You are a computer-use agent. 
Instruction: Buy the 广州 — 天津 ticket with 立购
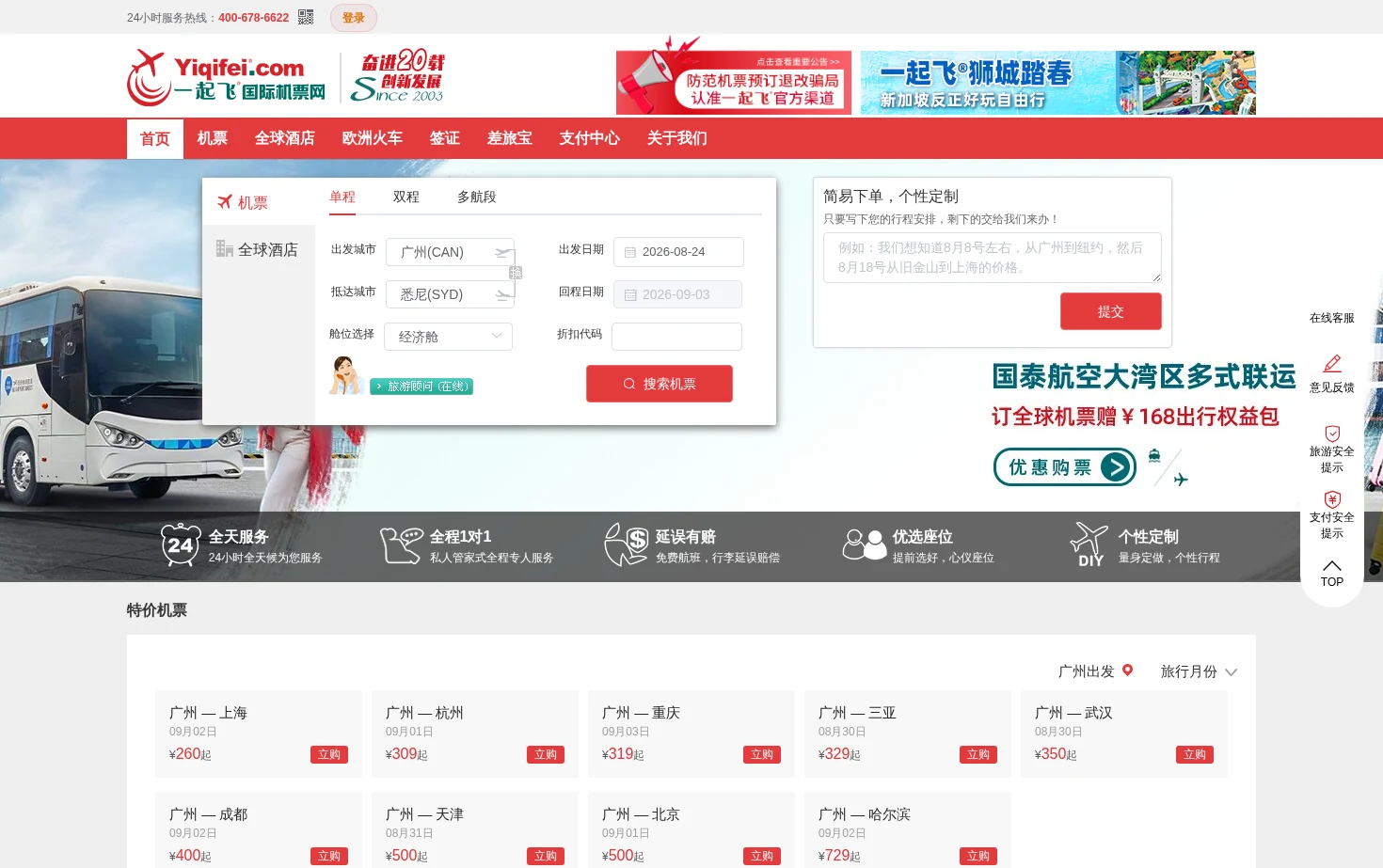pyautogui.click(x=546, y=856)
